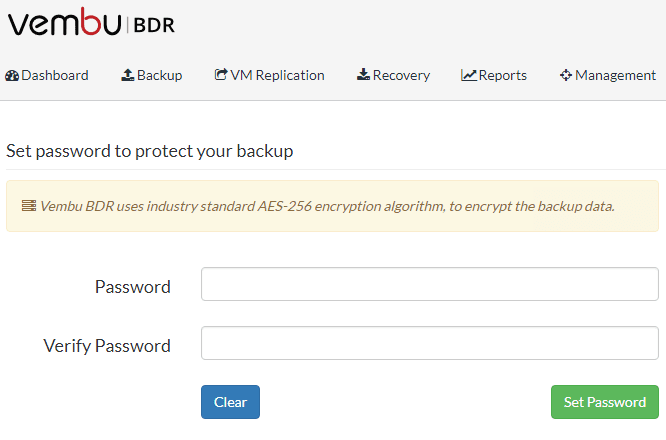Go to the VM Replication menu text

tap(278, 75)
